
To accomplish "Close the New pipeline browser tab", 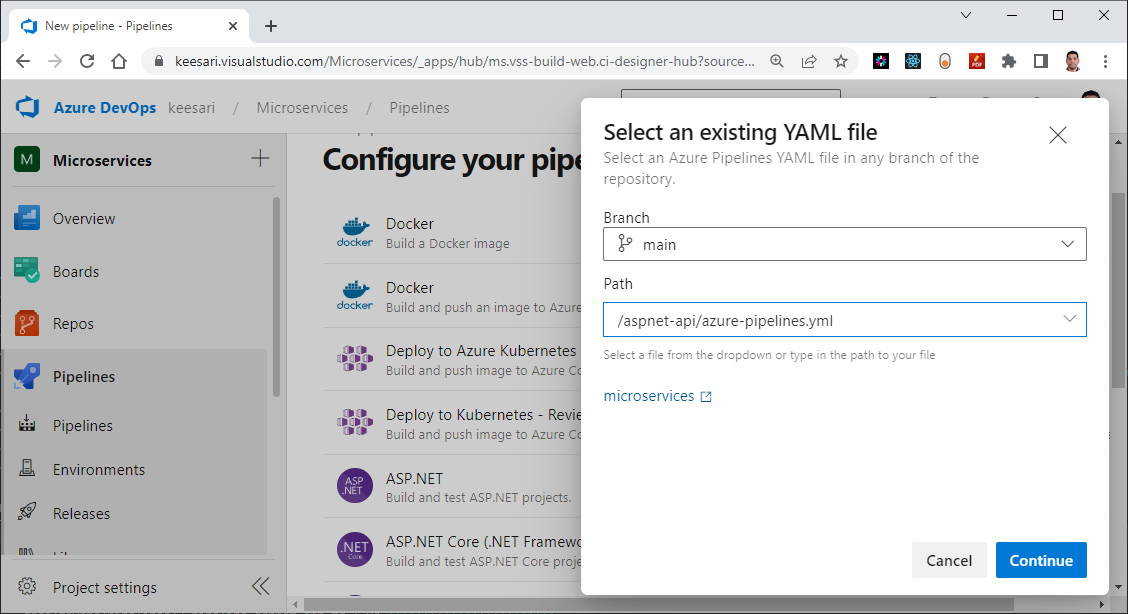I will 233,26.
